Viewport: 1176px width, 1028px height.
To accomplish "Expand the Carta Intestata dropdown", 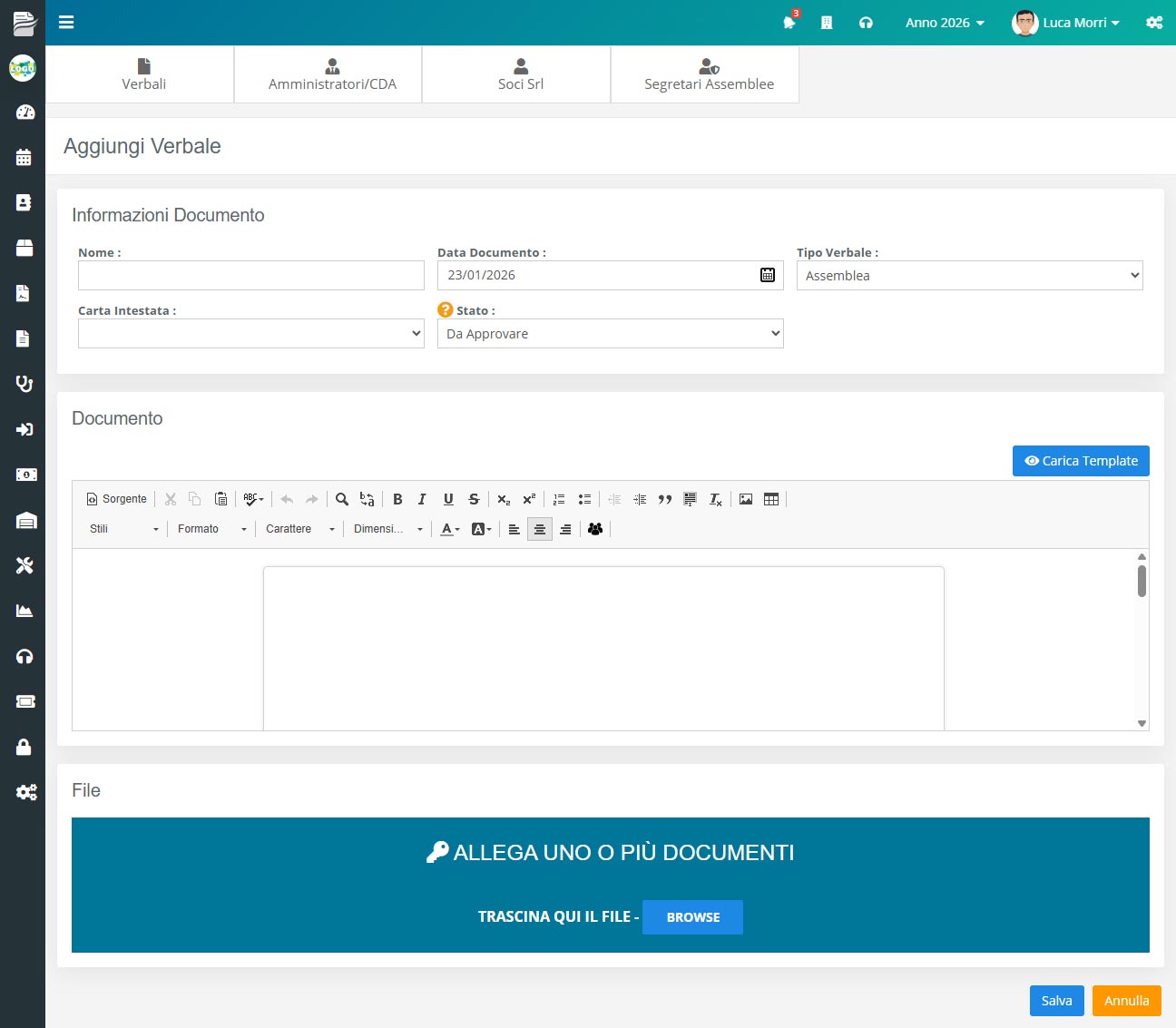I will (250, 334).
